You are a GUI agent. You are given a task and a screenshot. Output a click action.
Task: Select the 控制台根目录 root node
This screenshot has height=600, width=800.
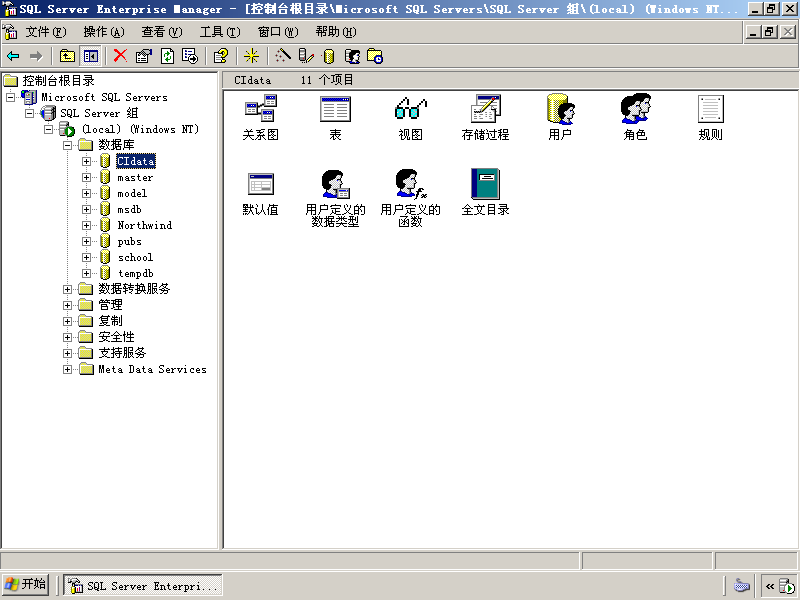pyautogui.click(x=58, y=81)
